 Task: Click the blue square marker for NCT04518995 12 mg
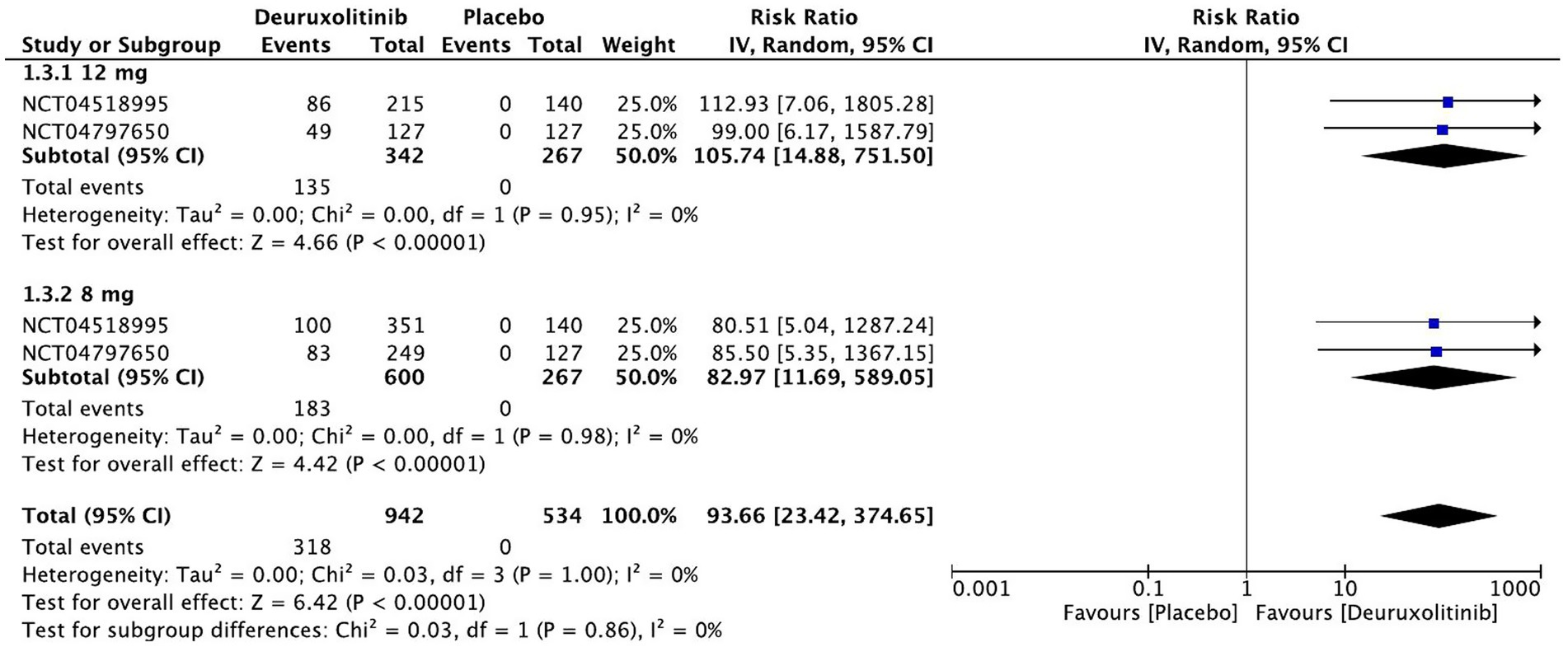1448,102
